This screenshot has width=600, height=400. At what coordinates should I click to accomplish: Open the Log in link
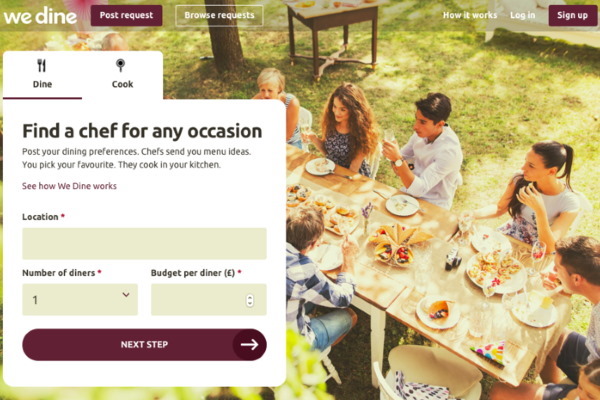tap(522, 15)
